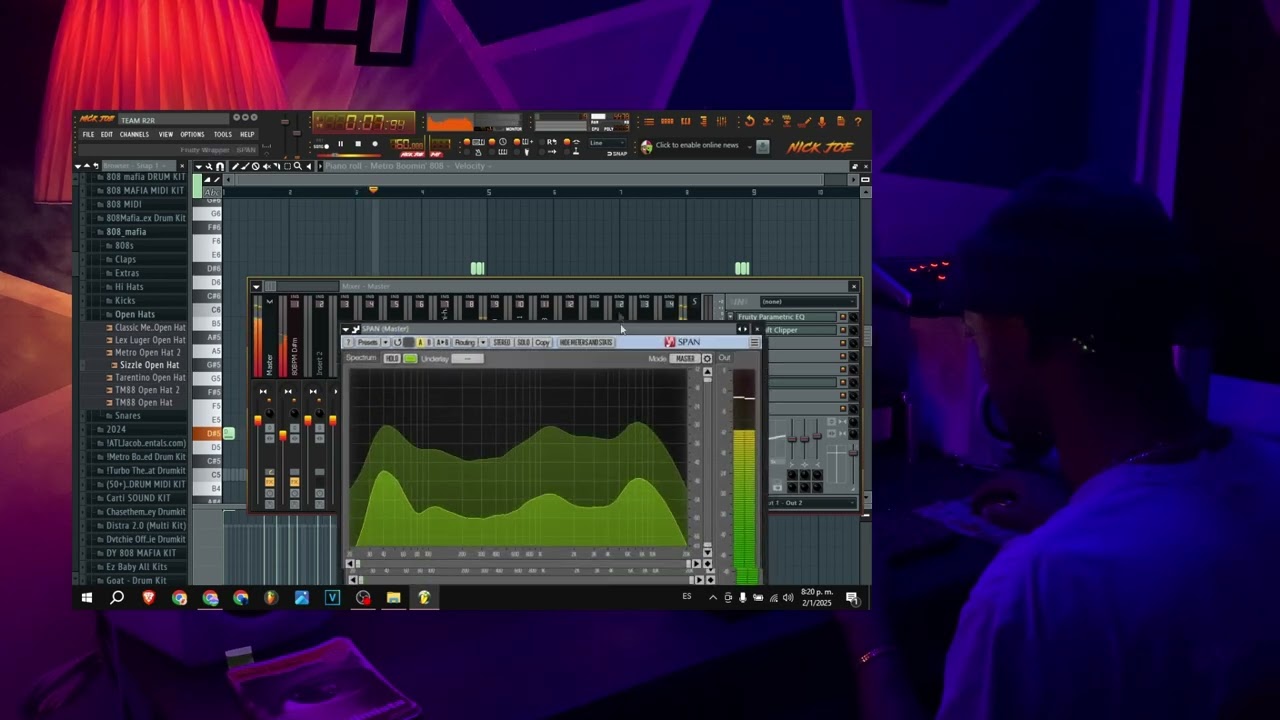Select the mute tool in piano roll
1280x720 pixels.
(x=266, y=166)
